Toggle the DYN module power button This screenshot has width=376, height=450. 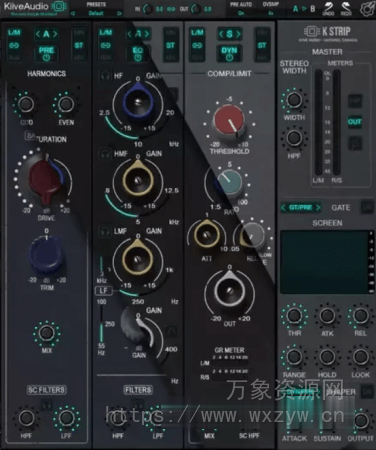pyautogui.click(x=229, y=53)
